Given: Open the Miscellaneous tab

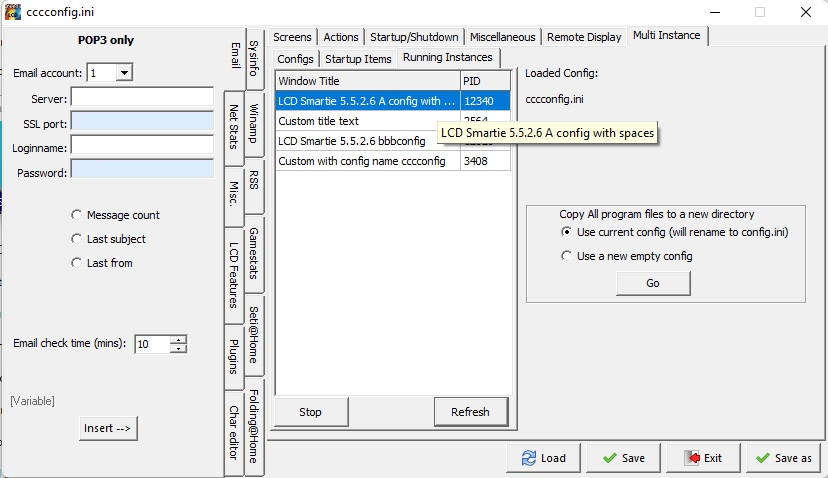Looking at the screenshot, I should pos(502,37).
